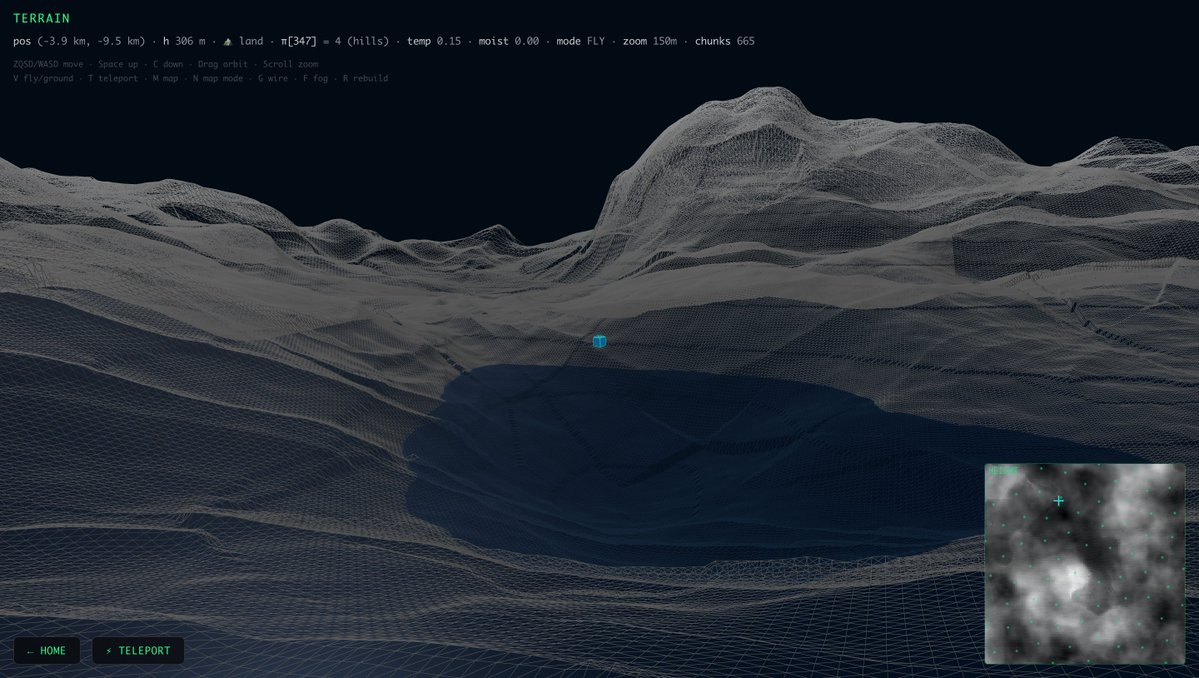Screen dimensions: 1199x678
Task: Click the mountain land-type icon in status bar
Action: point(229,41)
